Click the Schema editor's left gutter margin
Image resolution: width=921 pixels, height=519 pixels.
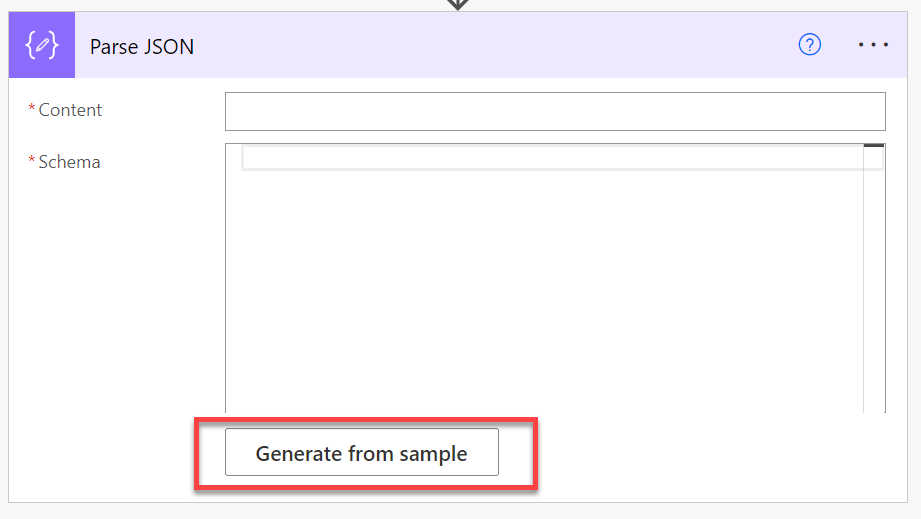point(234,280)
